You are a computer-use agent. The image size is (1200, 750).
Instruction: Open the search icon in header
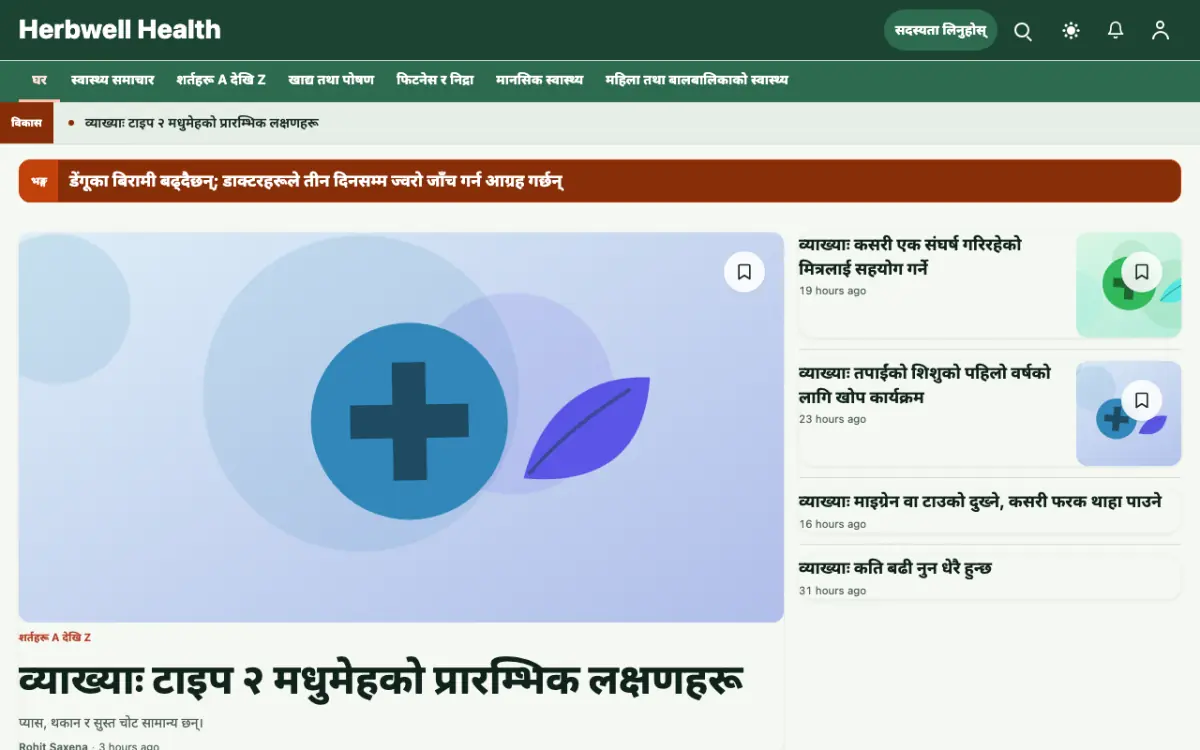[x=1023, y=31]
